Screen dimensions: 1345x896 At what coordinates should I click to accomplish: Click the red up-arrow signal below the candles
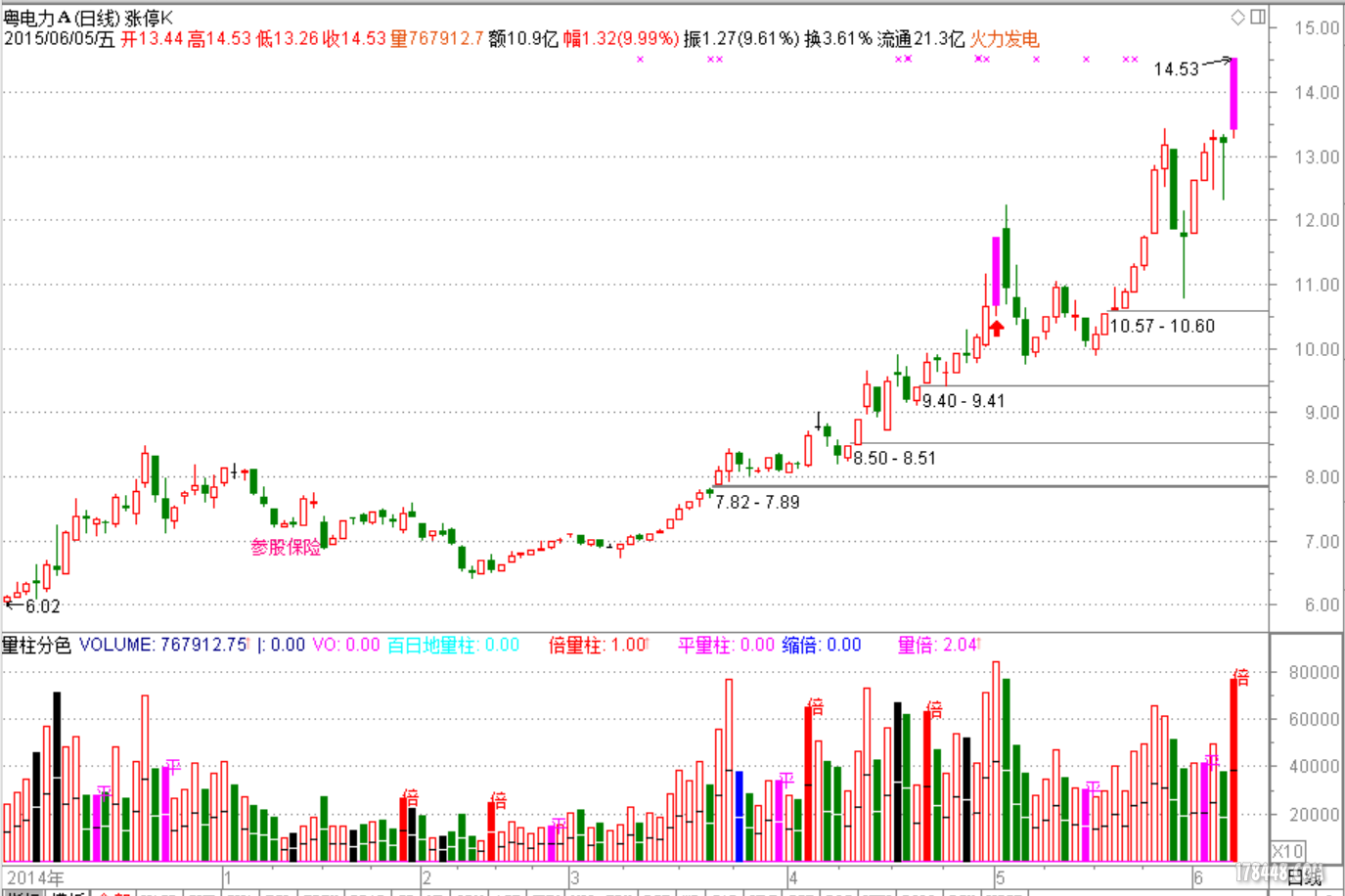[x=997, y=328]
